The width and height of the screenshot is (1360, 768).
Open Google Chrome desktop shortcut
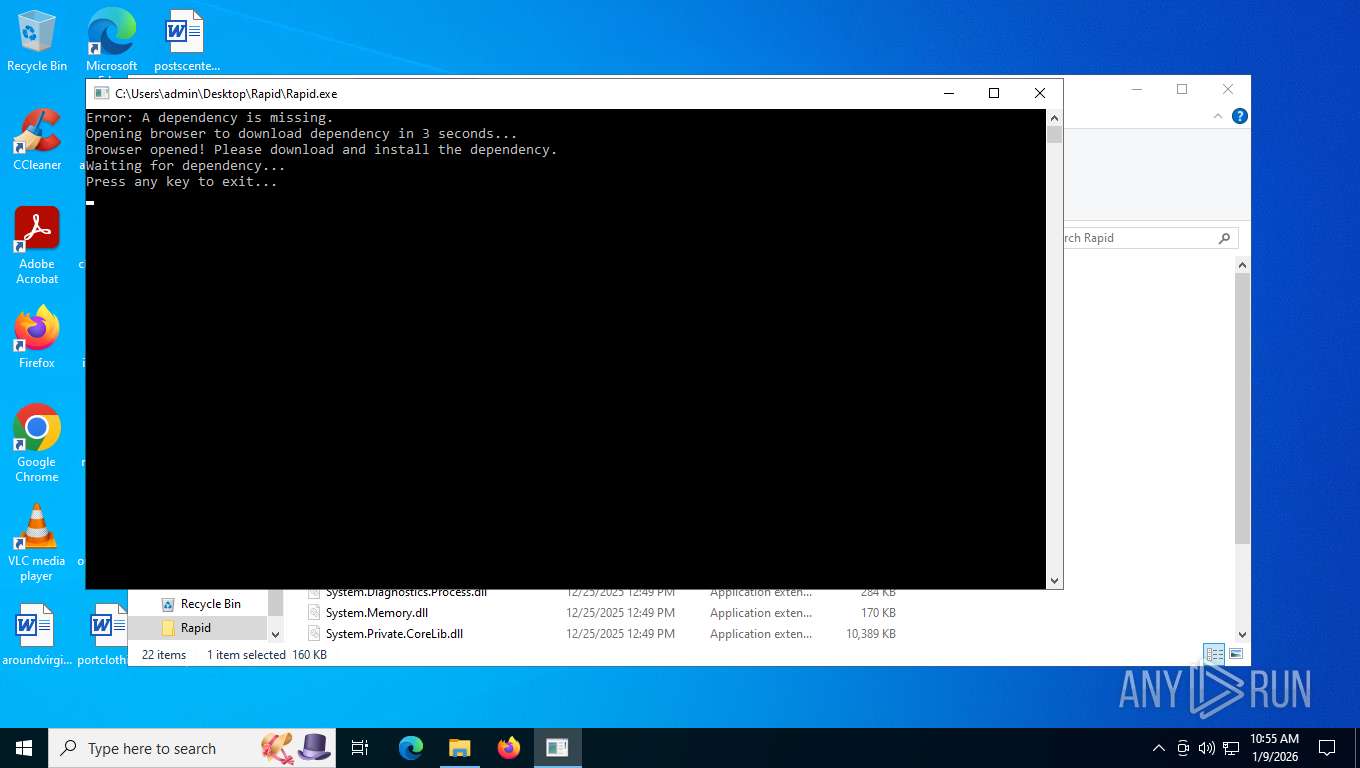pyautogui.click(x=37, y=443)
